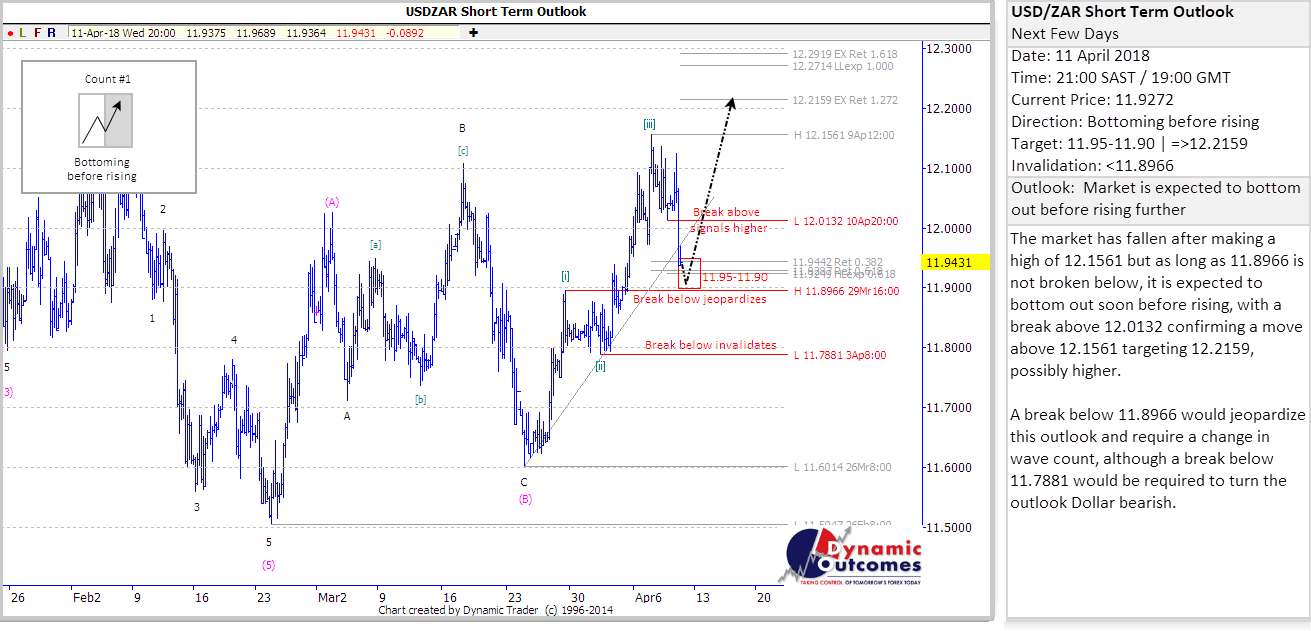The height and width of the screenshot is (631, 1311).
Task: Click the H 11.8966 29Mr16:00 label
Action: [846, 291]
